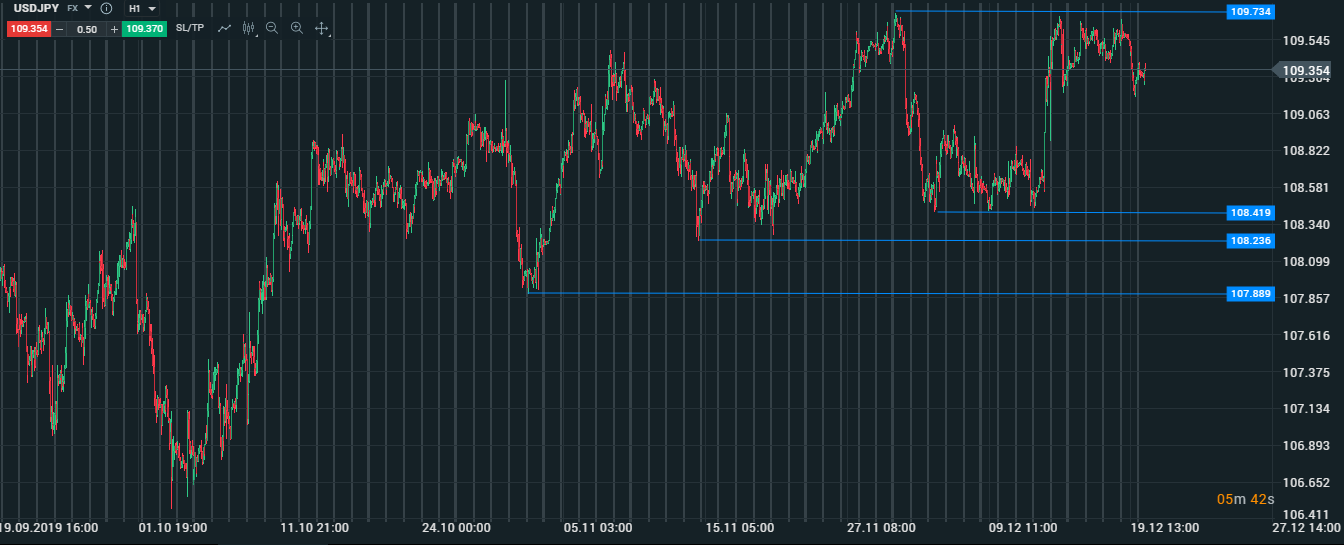Click the 109.063 price axis label
Viewport: 1344px width, 545px height.
point(1306,114)
